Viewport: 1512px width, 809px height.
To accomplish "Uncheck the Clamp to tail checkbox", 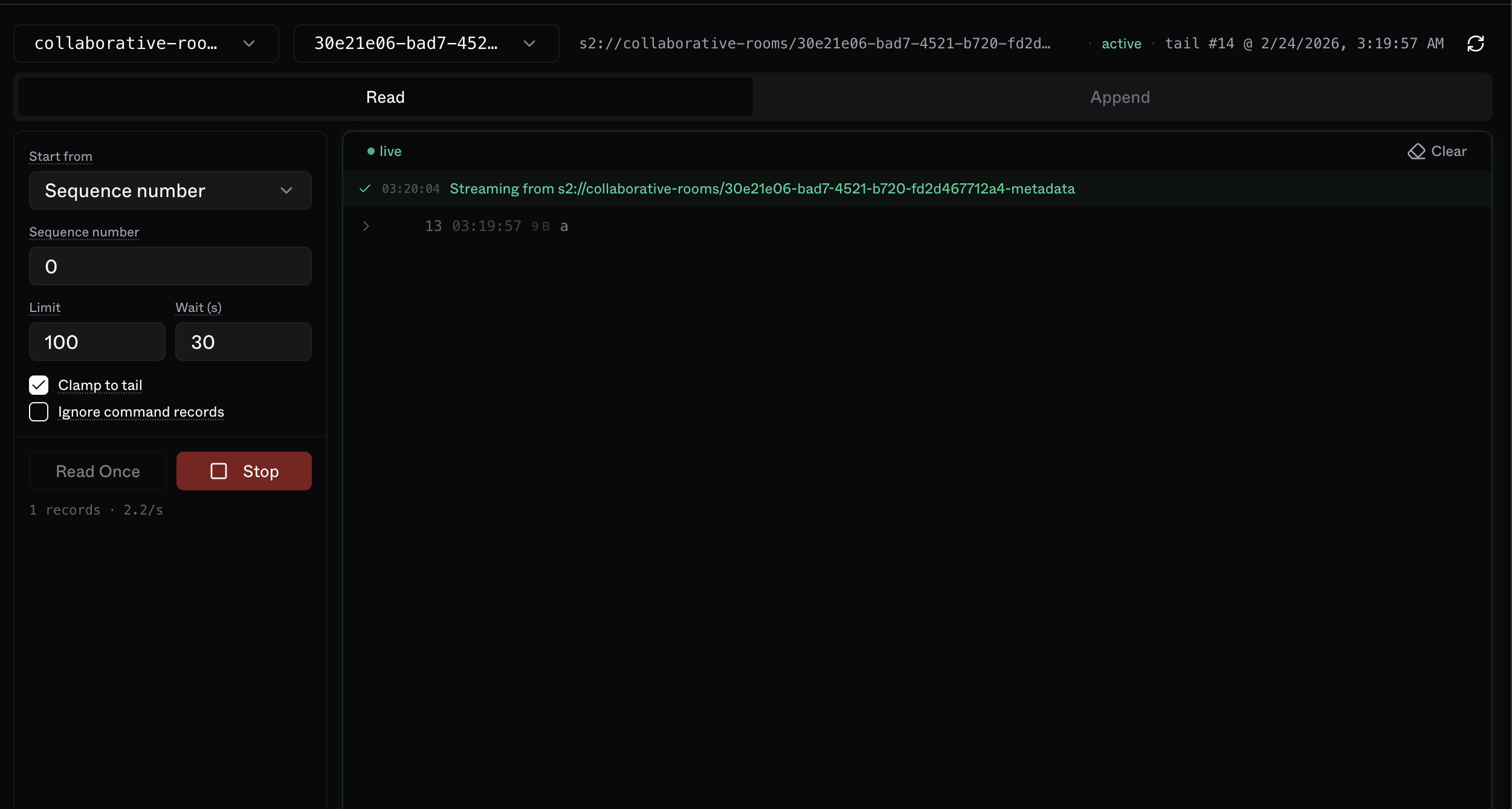I will 39,385.
